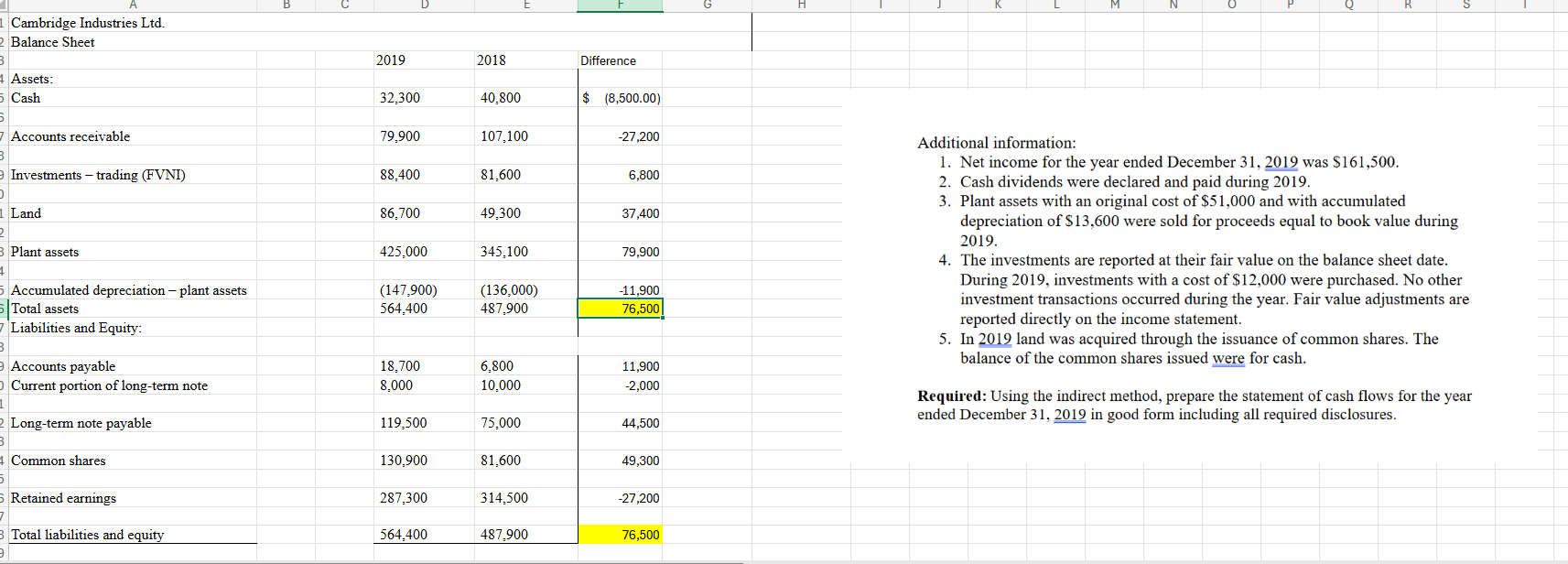Select Retained earnings 2018 value 314,500
1568x564 pixels.
[504, 498]
